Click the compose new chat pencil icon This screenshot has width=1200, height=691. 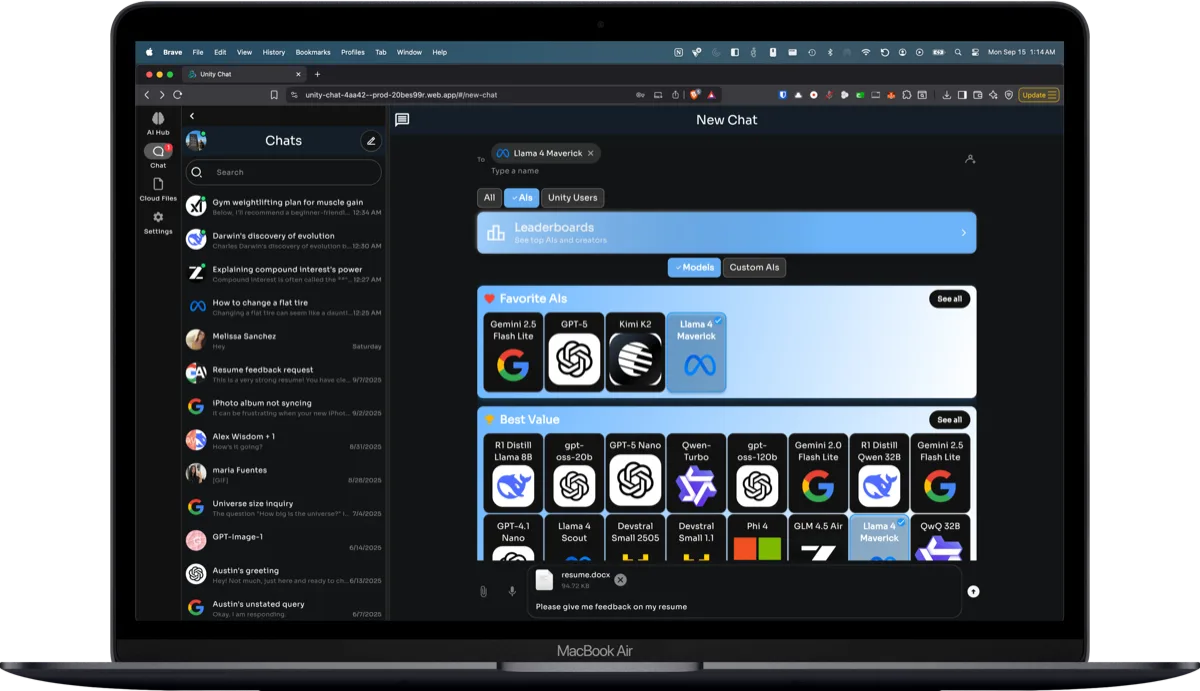371,141
